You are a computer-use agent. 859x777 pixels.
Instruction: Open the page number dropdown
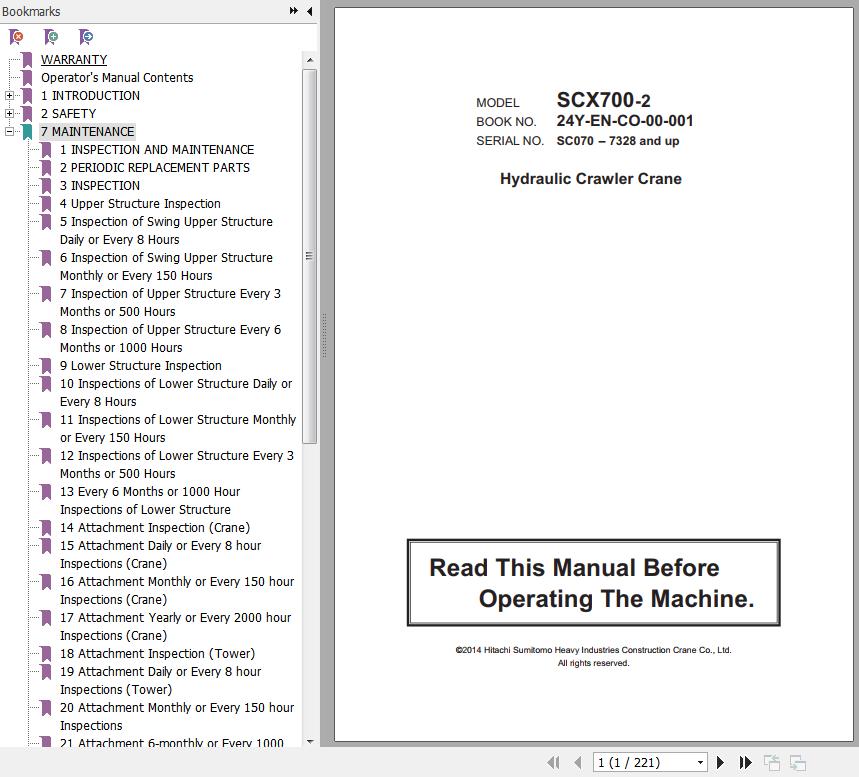[700, 763]
